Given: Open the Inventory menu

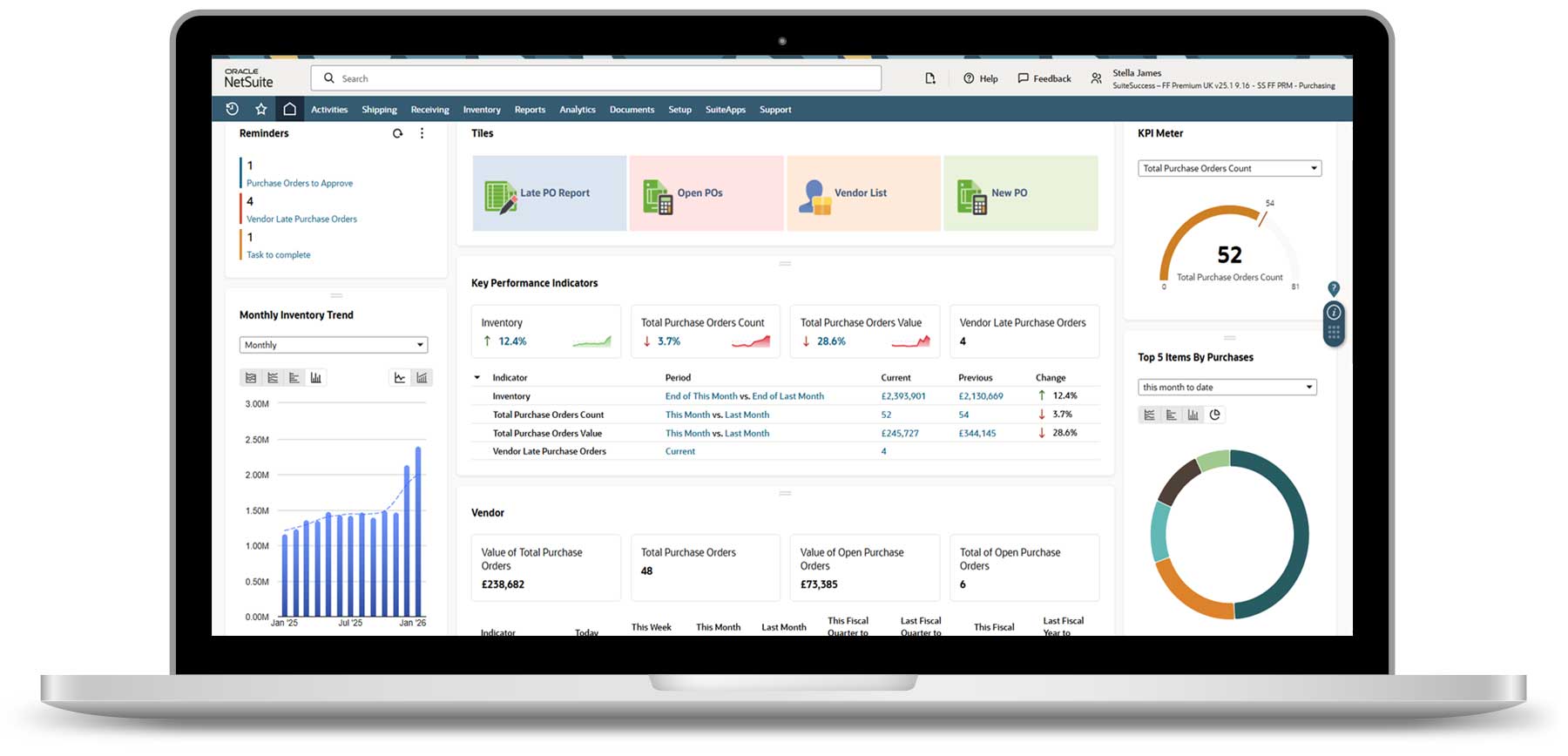Looking at the screenshot, I should pyautogui.click(x=482, y=110).
